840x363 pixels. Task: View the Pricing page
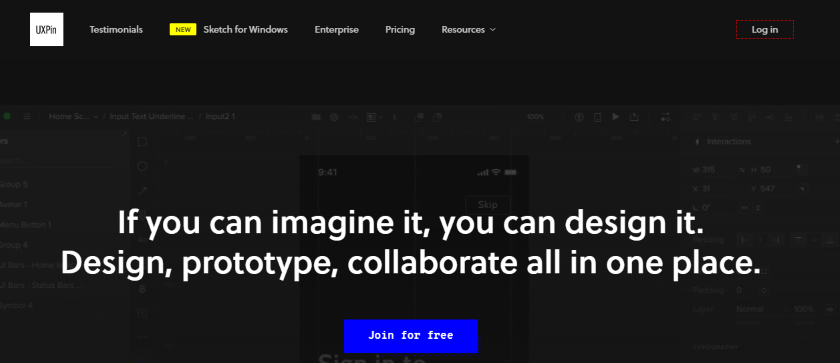(x=400, y=29)
